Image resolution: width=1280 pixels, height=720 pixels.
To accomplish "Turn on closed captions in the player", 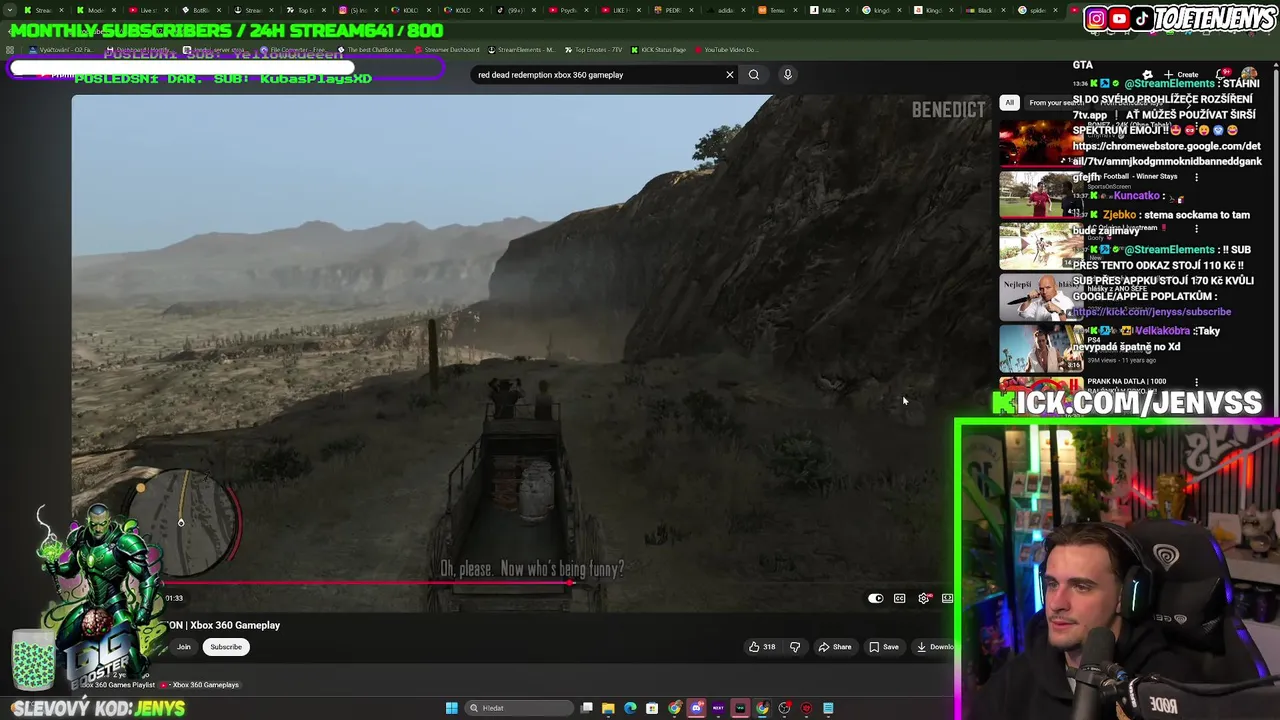I will (899, 599).
